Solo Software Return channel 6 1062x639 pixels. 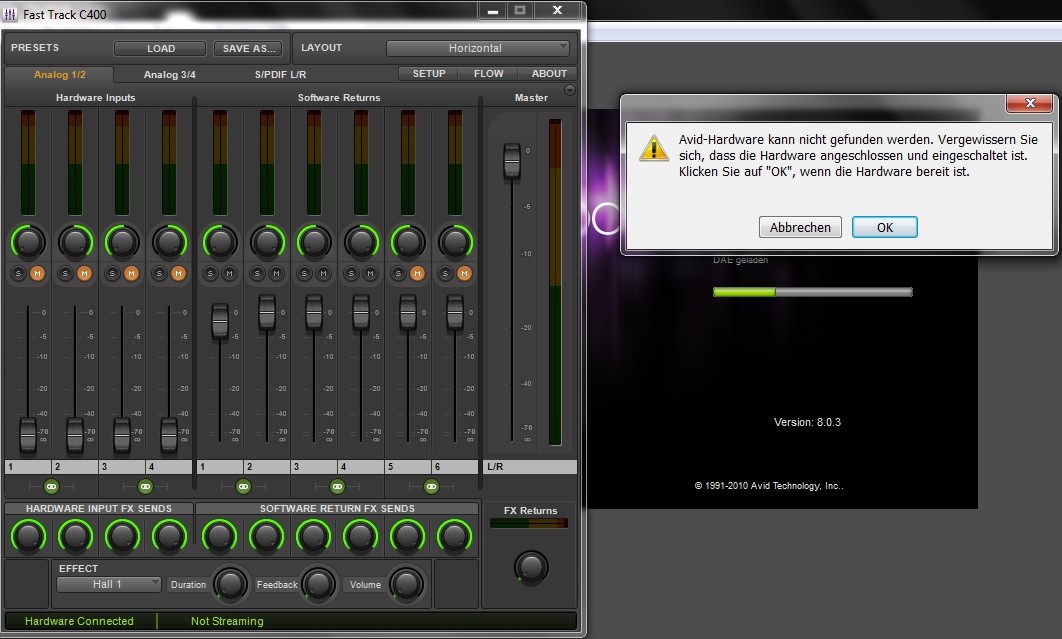445,273
